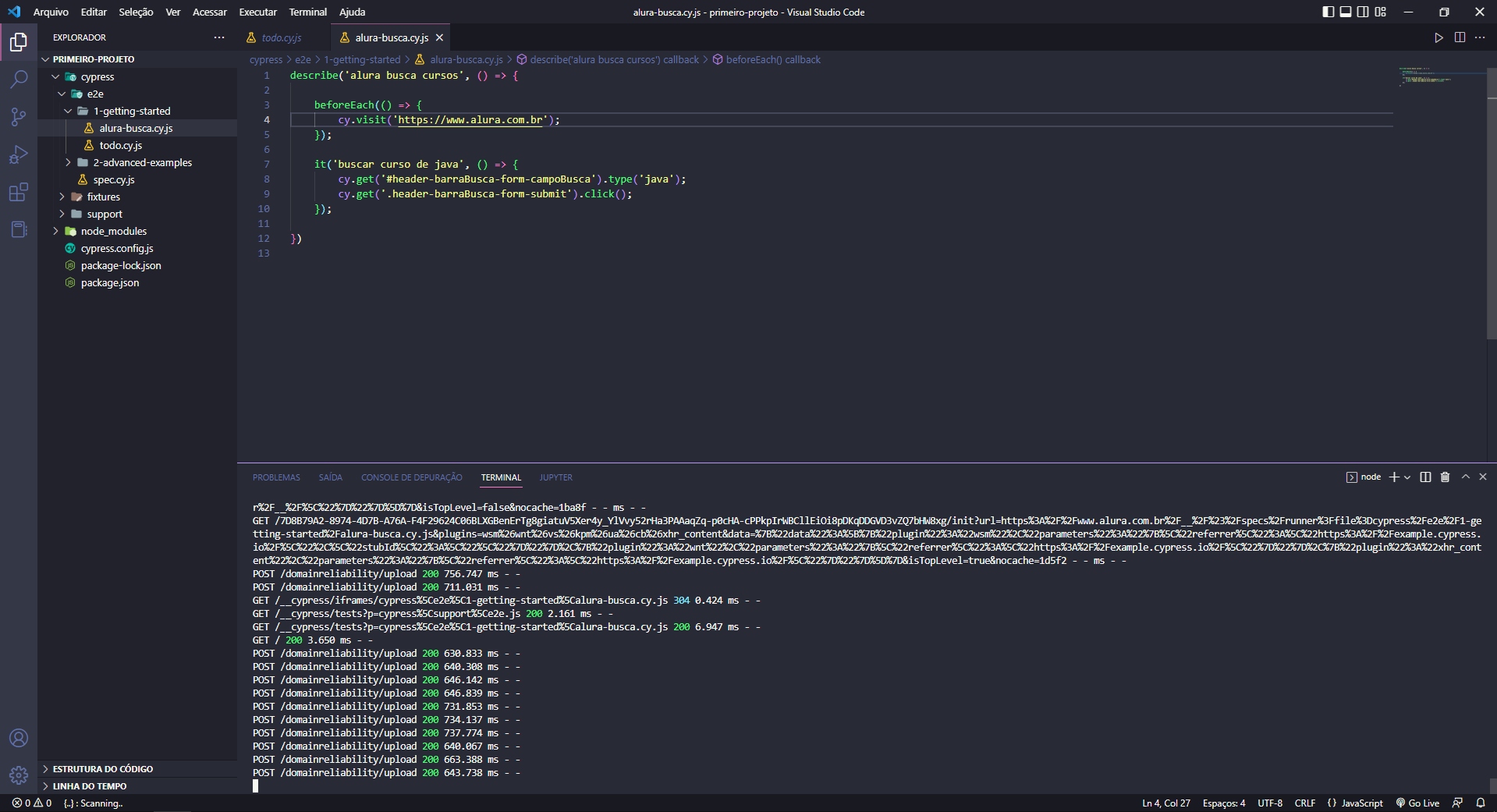This screenshot has height=812, width=1497.
Task: Open the Extensions view
Action: pos(19,192)
